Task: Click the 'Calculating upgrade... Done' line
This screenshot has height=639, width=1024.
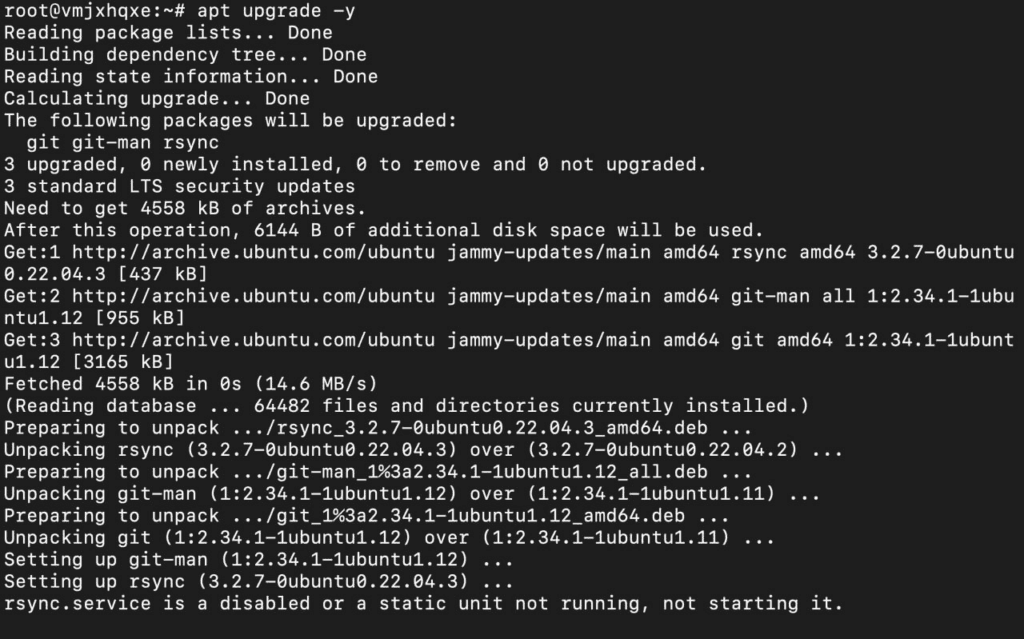Action: click(x=157, y=99)
